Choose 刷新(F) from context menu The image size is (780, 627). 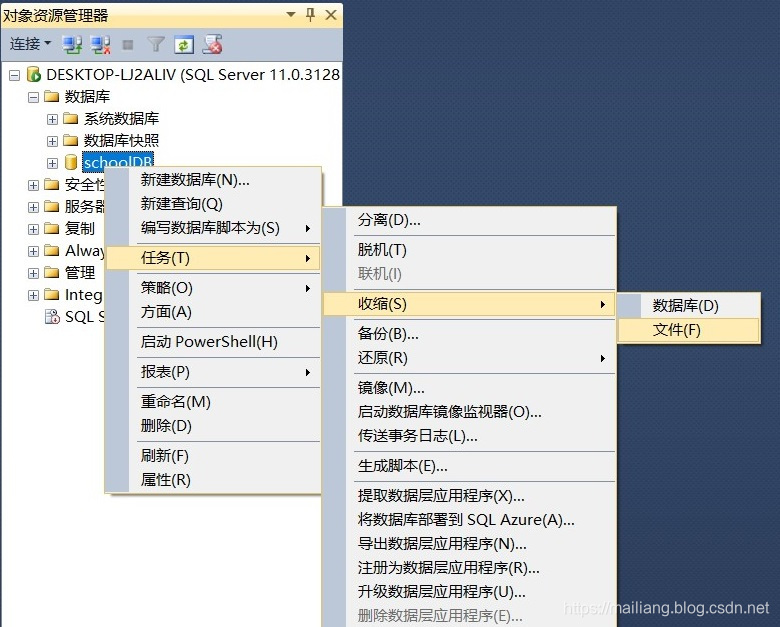click(213, 456)
